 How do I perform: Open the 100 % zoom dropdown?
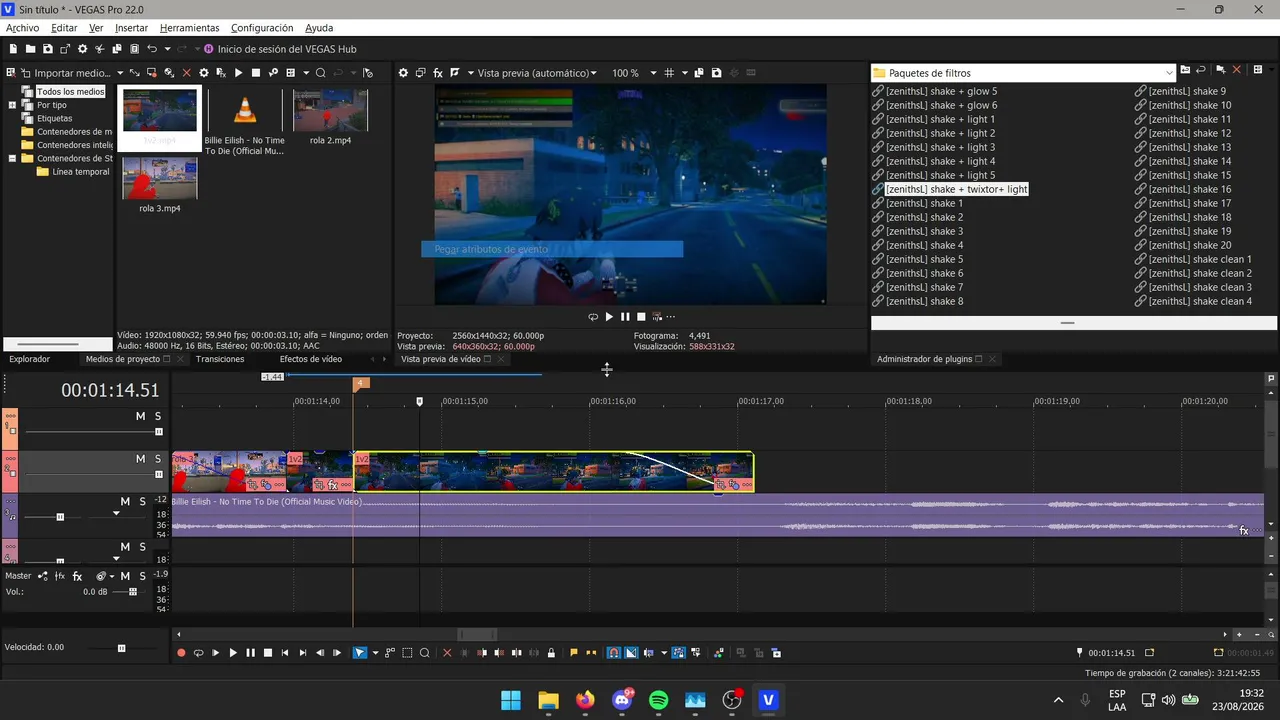pyautogui.click(x=634, y=73)
